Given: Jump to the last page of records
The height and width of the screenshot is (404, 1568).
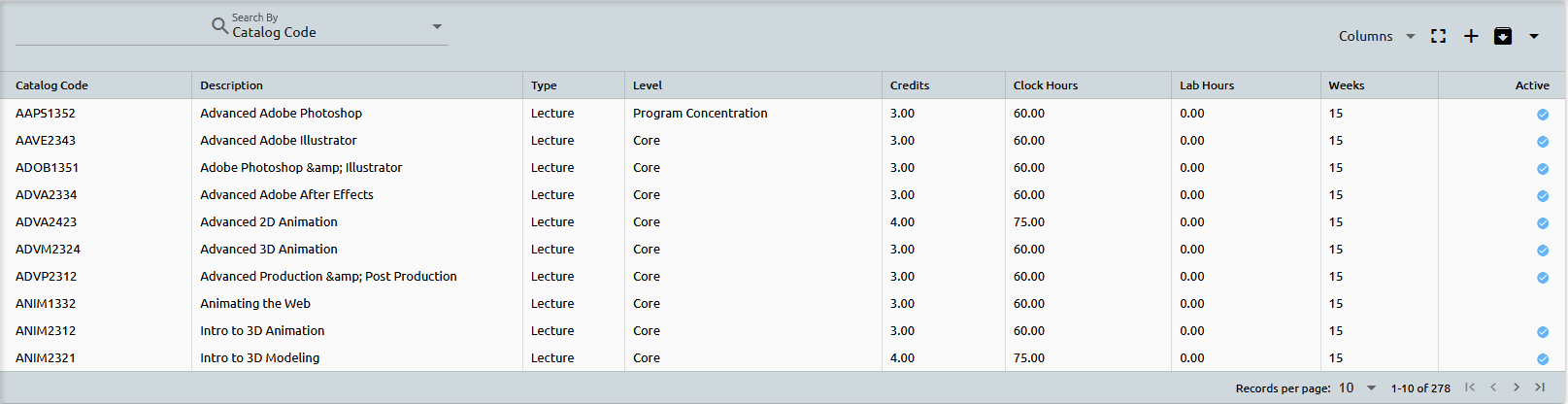Looking at the screenshot, I should [1540, 387].
